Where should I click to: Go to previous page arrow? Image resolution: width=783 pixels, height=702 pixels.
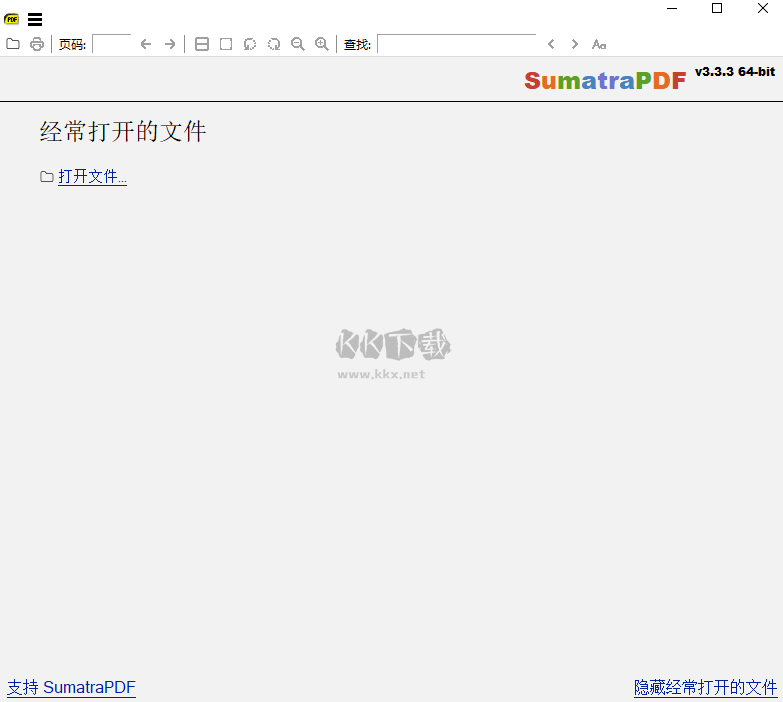click(x=146, y=44)
